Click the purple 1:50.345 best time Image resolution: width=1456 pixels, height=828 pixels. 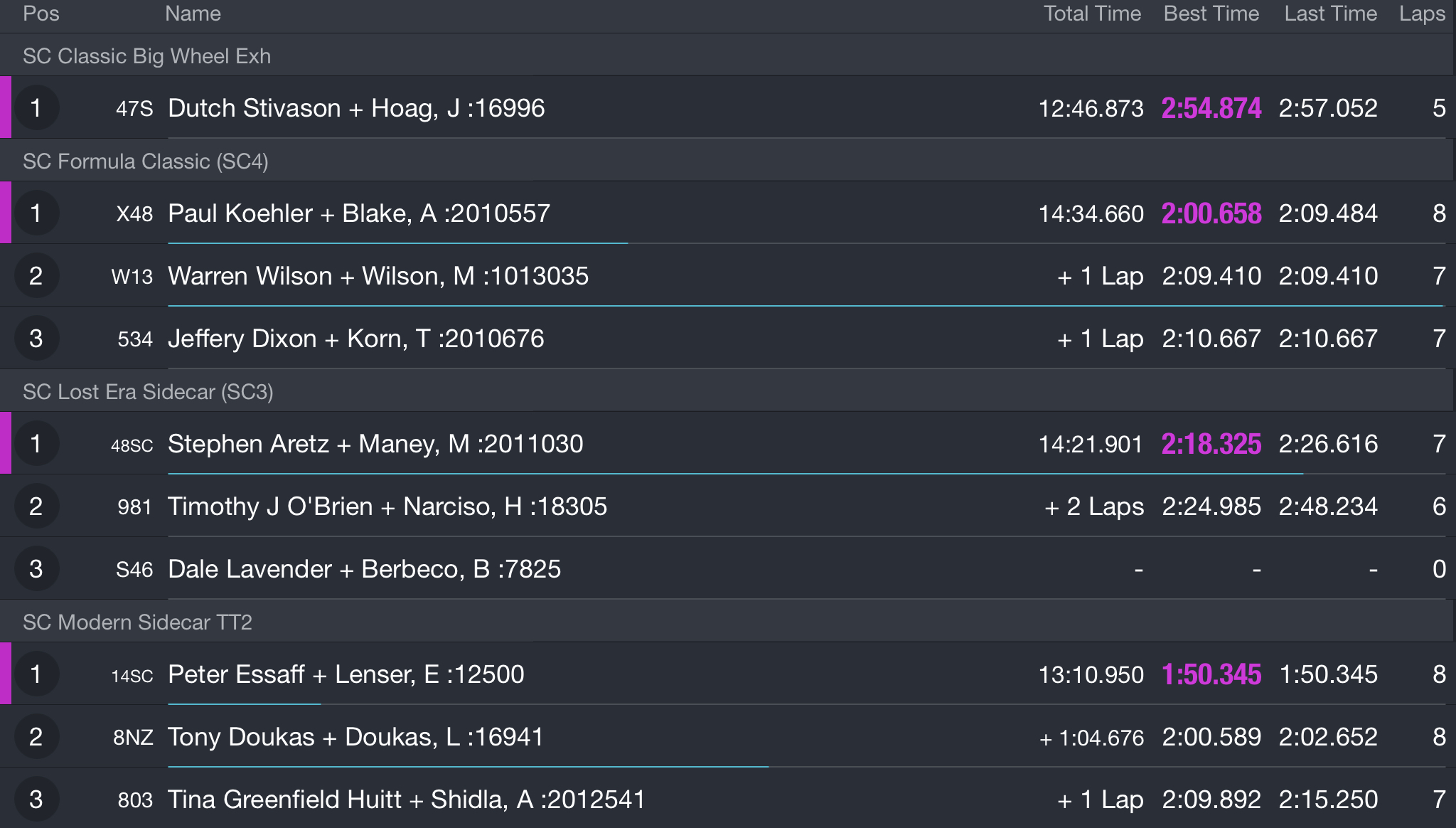(x=1211, y=674)
